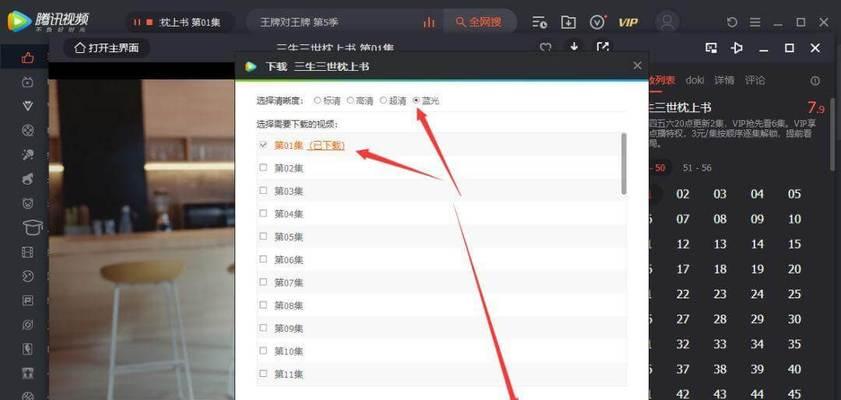This screenshot has height=400, width=841.
Task: Switch to the doki tab
Action: pos(695,80)
